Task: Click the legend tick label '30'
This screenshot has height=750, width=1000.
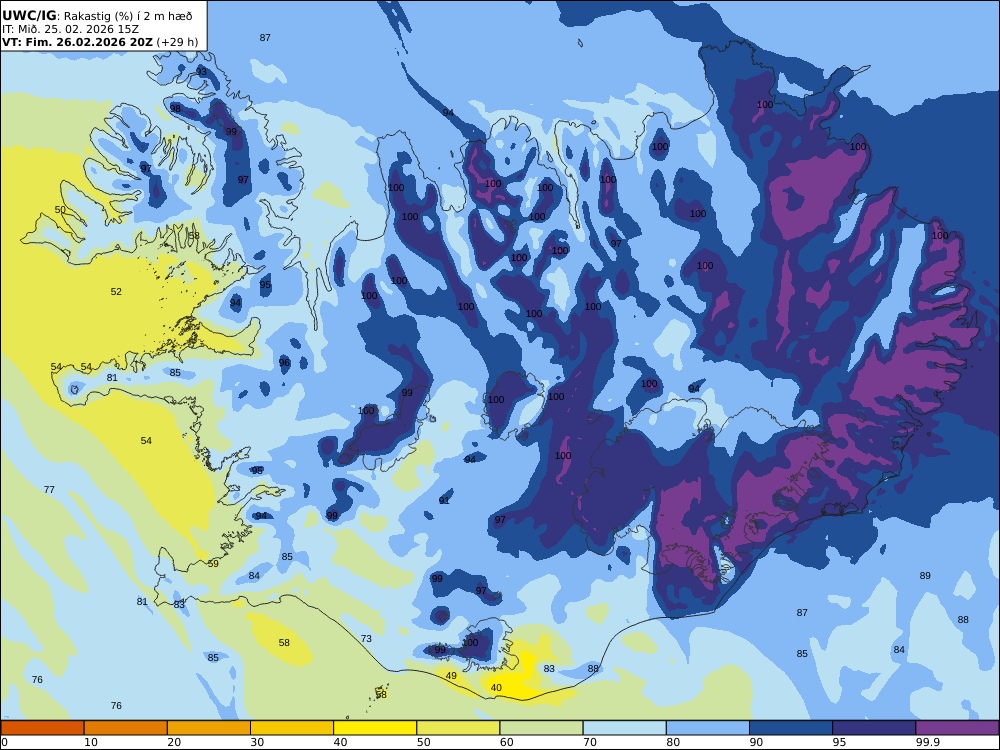Action: [x=257, y=742]
